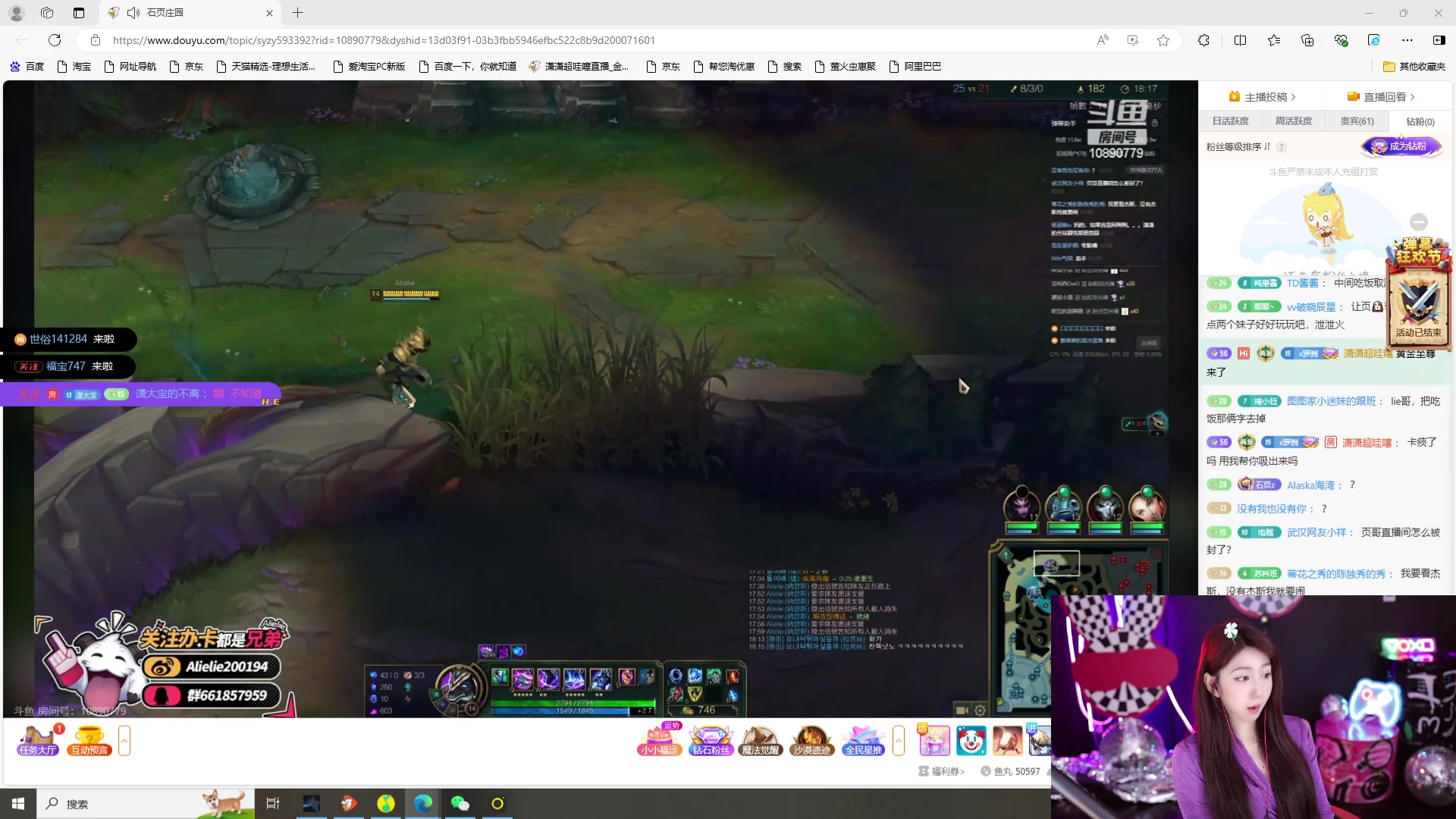
Task: Collapse the floating widget with minus button
Action: pyautogui.click(x=1419, y=221)
